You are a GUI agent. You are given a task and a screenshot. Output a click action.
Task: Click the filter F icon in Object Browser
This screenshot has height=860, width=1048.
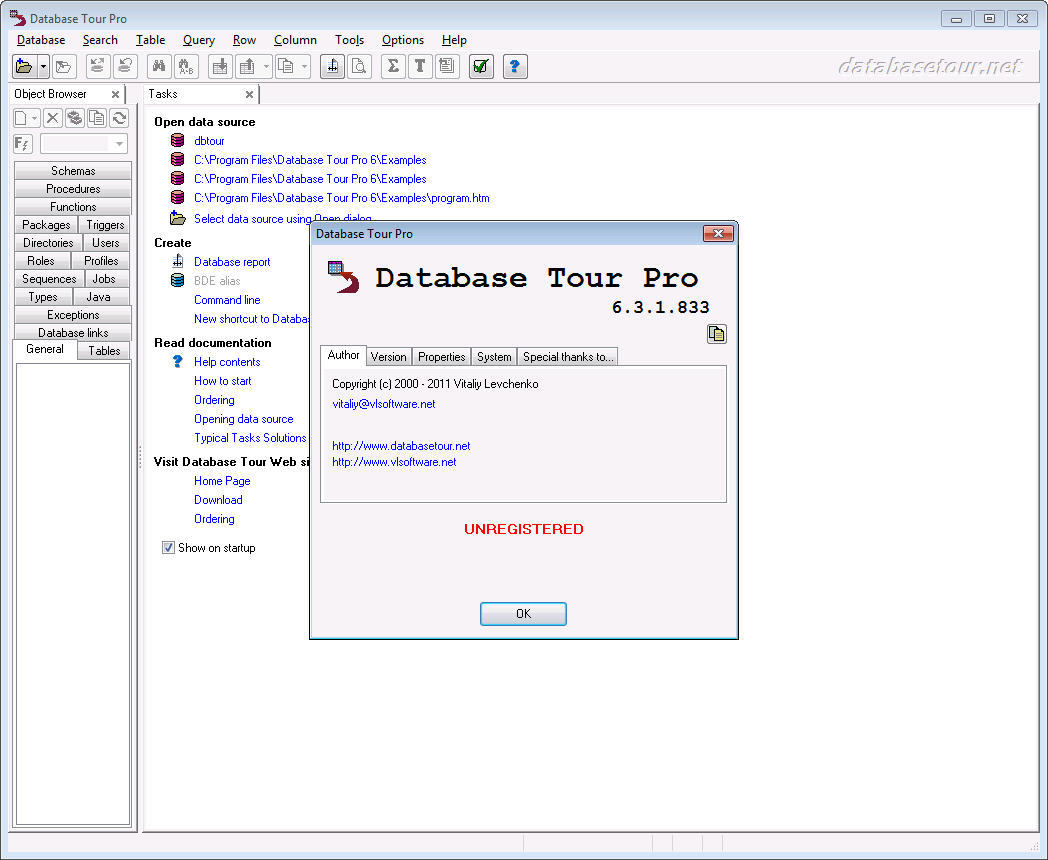point(23,144)
